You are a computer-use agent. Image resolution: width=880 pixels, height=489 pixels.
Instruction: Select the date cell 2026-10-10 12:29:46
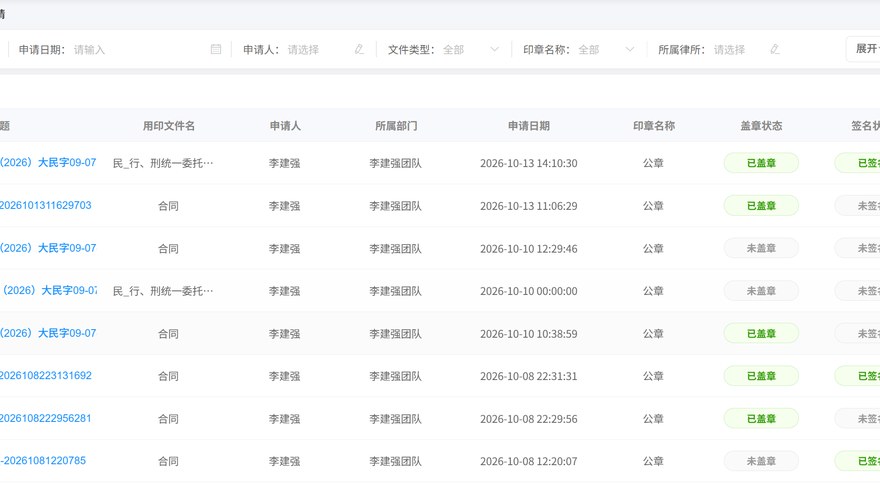click(x=529, y=249)
